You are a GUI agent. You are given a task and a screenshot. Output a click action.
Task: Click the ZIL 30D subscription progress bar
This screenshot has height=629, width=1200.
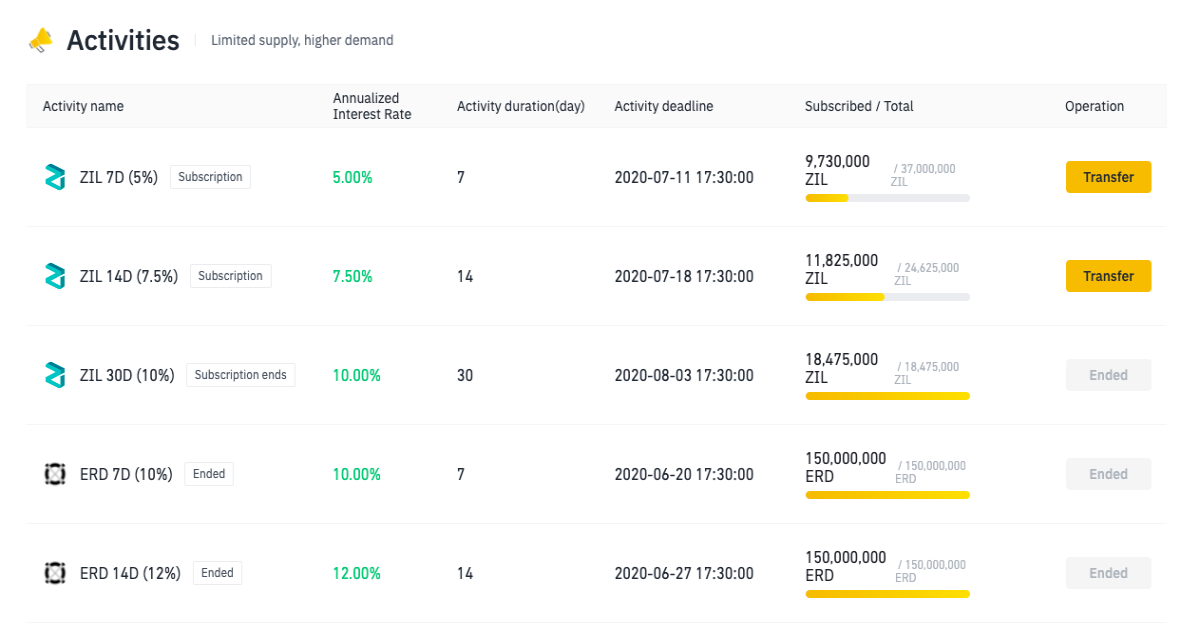click(887, 396)
